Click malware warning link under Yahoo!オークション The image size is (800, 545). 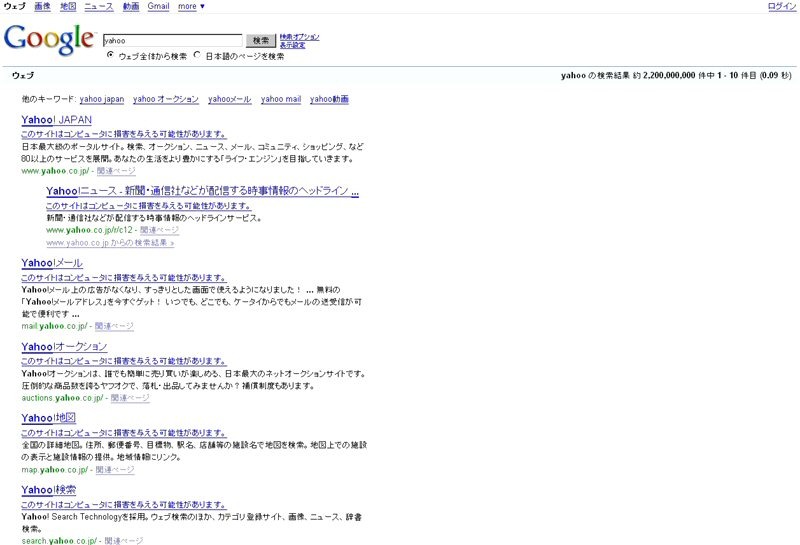point(124,361)
